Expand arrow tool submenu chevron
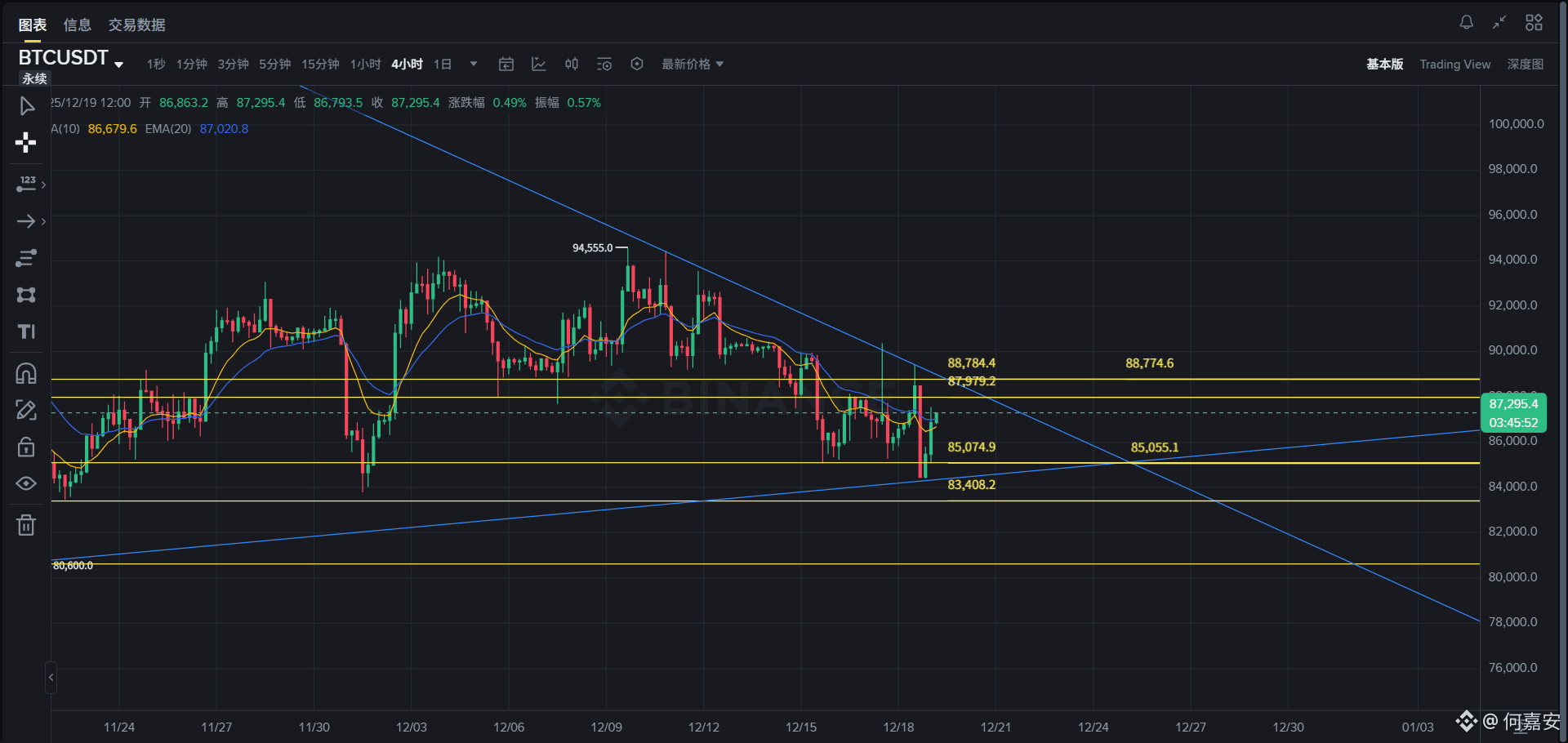 43,221
